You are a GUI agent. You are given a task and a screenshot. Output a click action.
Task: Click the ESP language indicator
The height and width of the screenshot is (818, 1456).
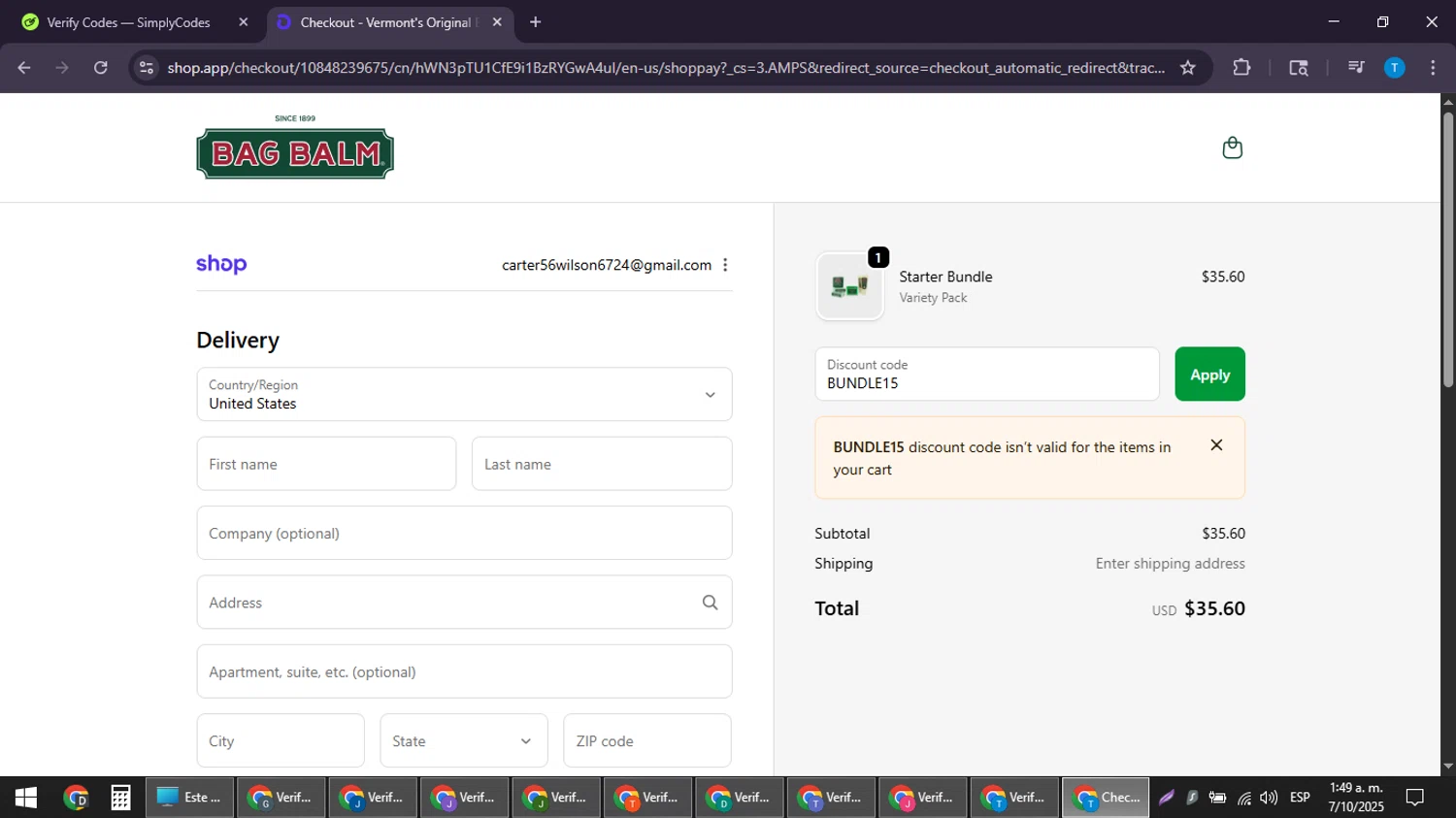[1300, 798]
